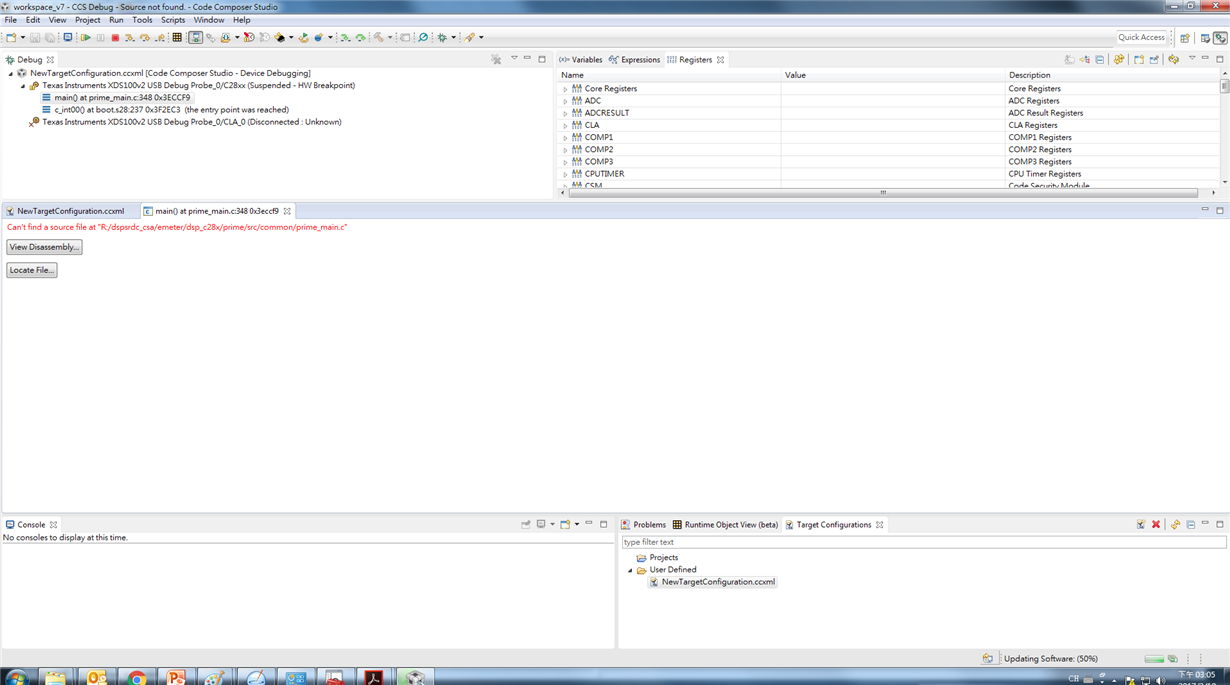Viewport: 1230px width, 685px height.
Task: Click the red X delete icon in Target Configurations
Action: point(1156,524)
